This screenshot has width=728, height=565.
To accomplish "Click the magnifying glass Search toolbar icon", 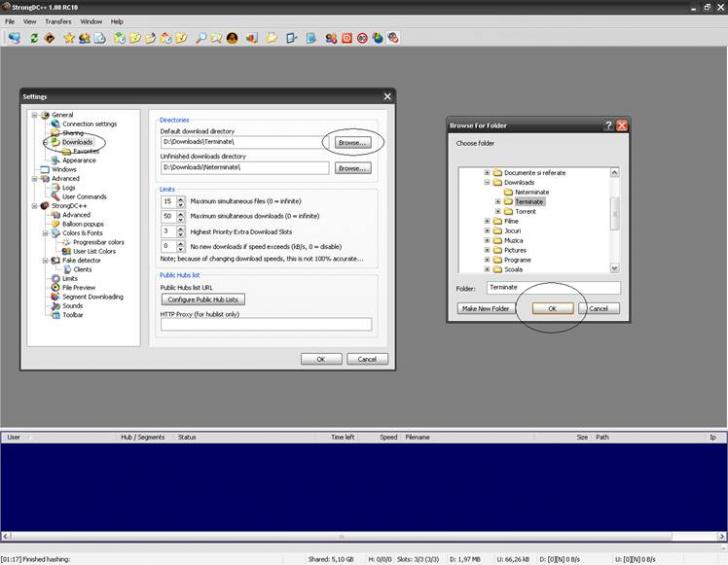I will click(x=201, y=38).
